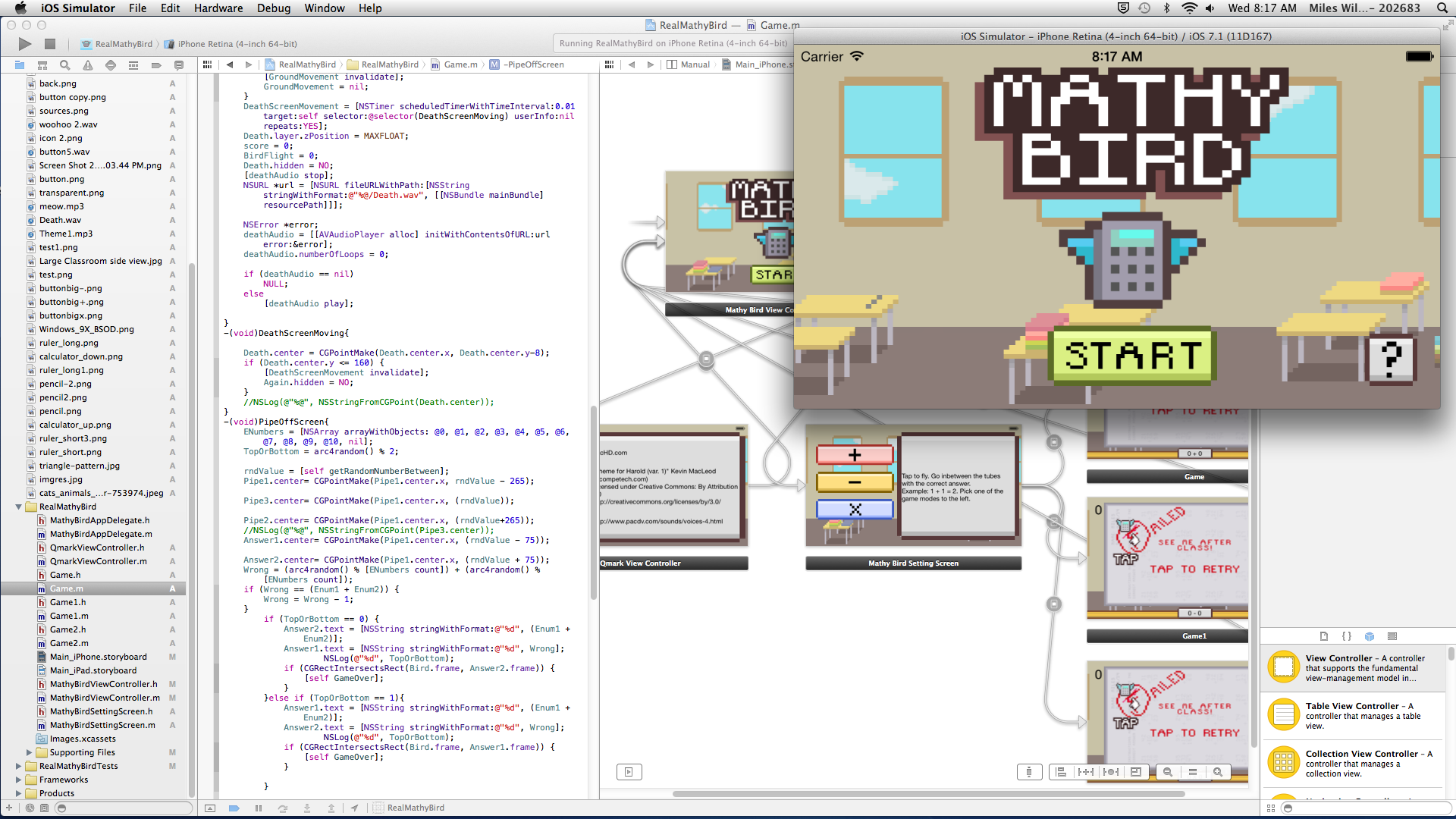
Task: Click the Run (play) button in Xcode toolbar
Action: [x=25, y=44]
